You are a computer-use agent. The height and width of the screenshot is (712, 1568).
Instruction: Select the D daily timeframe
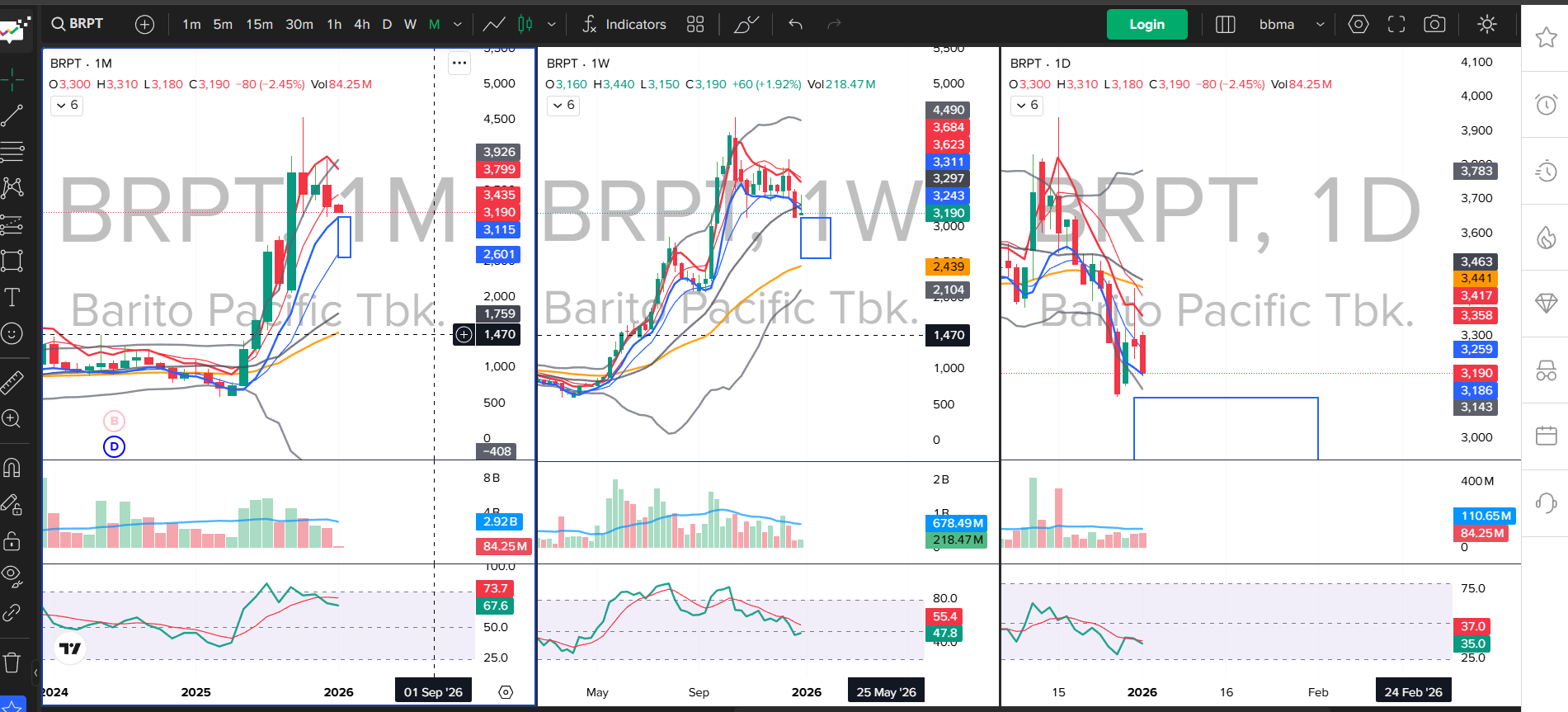(387, 24)
